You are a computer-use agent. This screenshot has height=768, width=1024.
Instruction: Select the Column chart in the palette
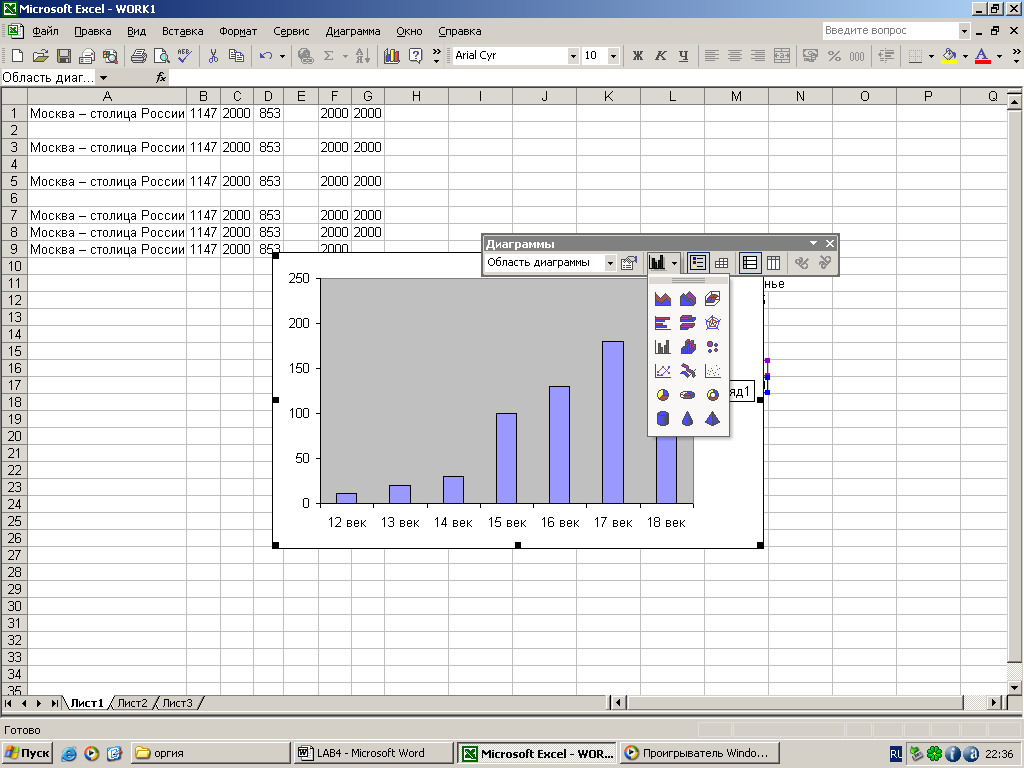pyautogui.click(x=662, y=347)
